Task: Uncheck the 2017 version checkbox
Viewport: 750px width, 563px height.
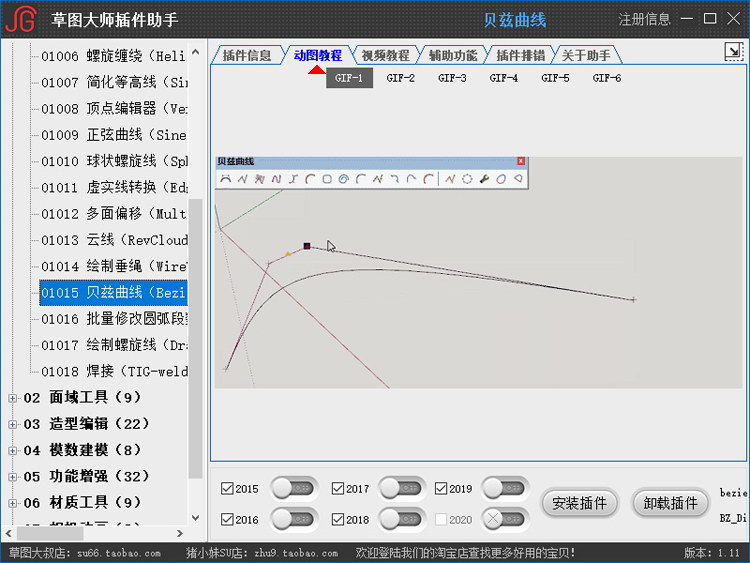Action: tap(338, 488)
